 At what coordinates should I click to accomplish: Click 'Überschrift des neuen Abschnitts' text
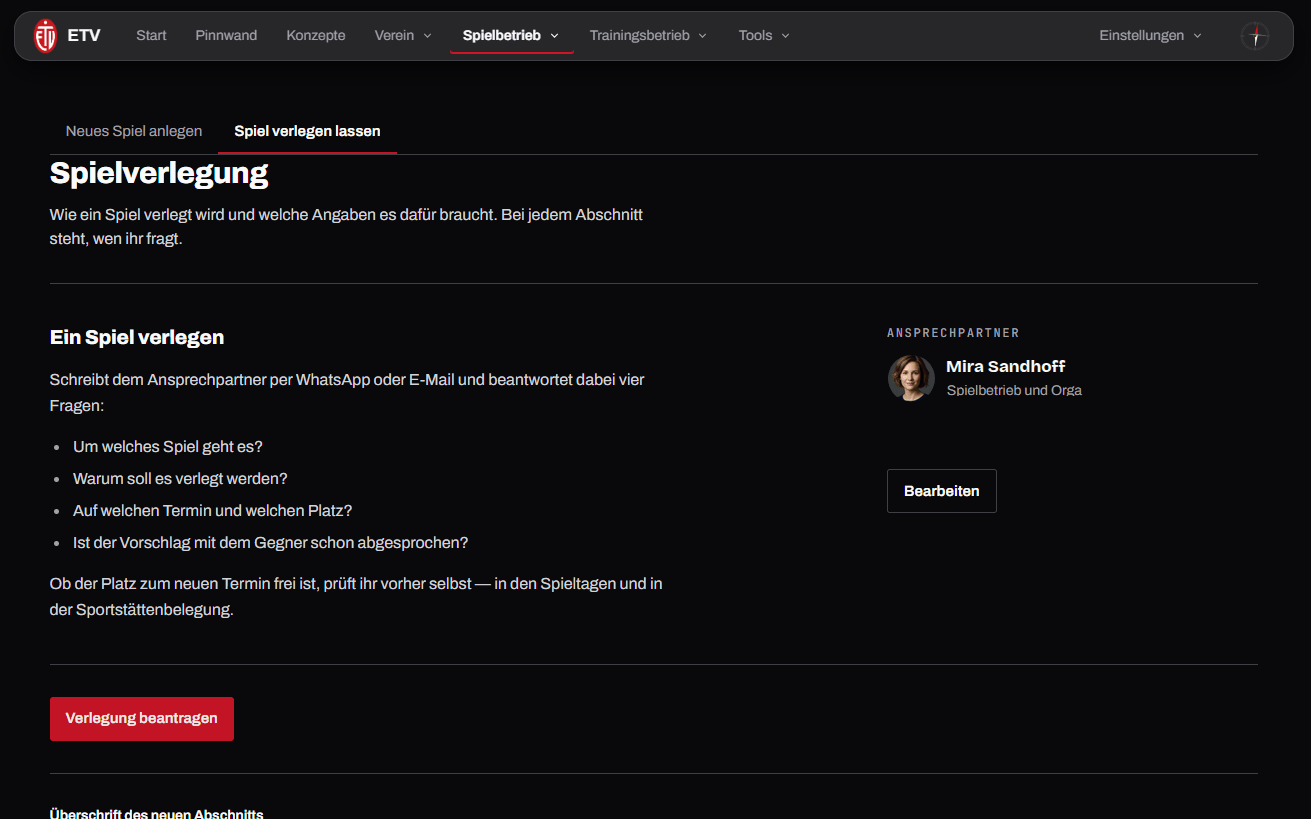(x=156, y=814)
